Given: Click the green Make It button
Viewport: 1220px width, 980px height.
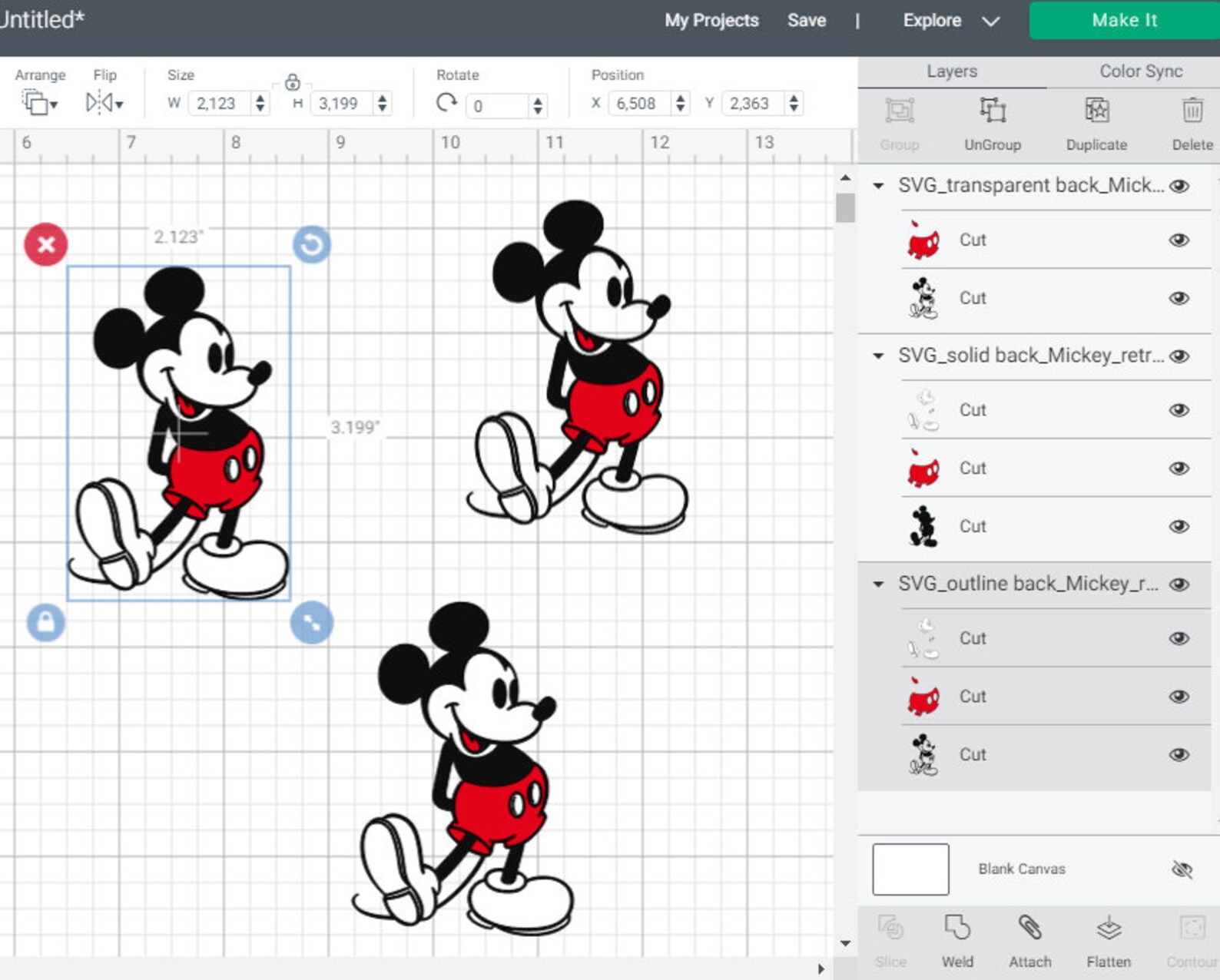Looking at the screenshot, I should click(x=1124, y=20).
